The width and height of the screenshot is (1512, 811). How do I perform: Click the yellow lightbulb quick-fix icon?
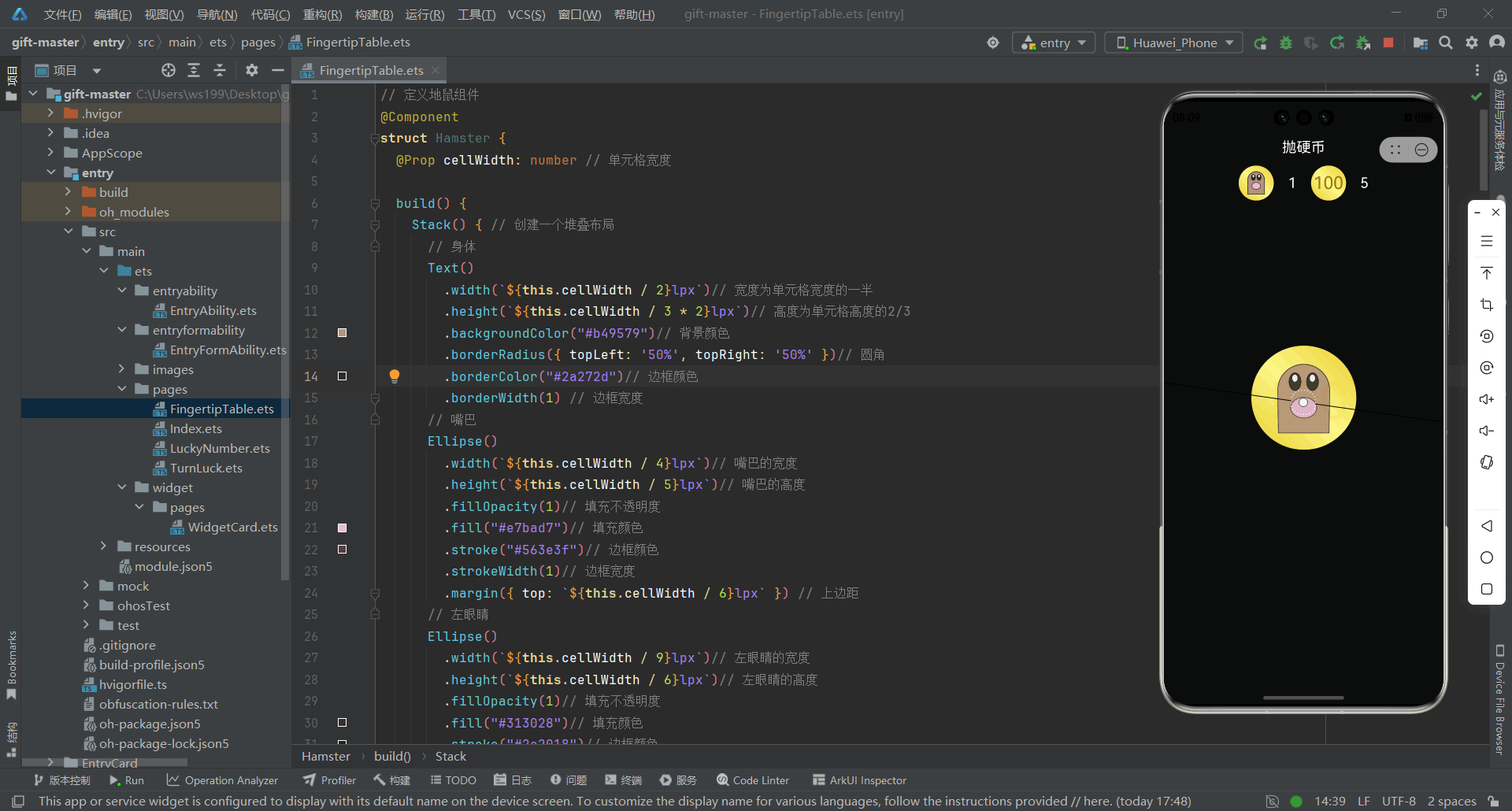click(x=395, y=376)
